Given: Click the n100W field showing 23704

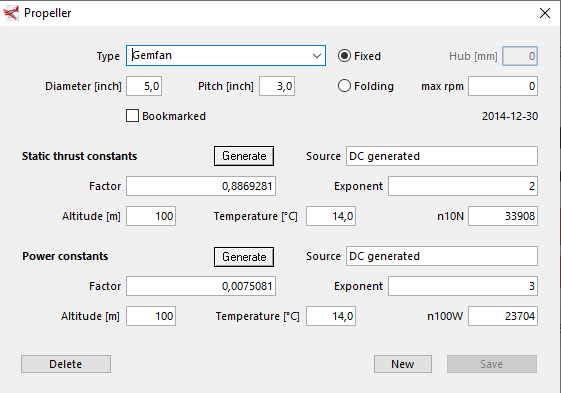Looking at the screenshot, I should pos(503,316).
